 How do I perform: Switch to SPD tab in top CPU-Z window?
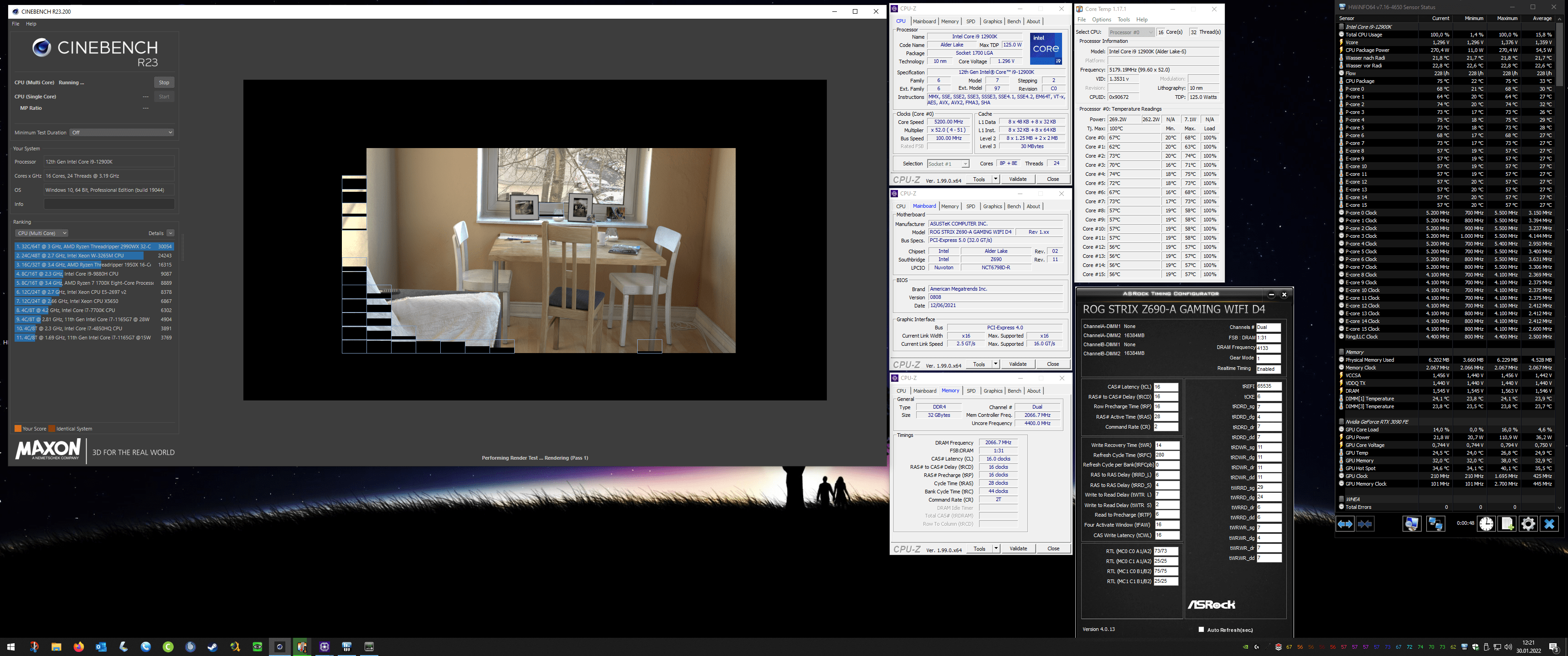(970, 21)
